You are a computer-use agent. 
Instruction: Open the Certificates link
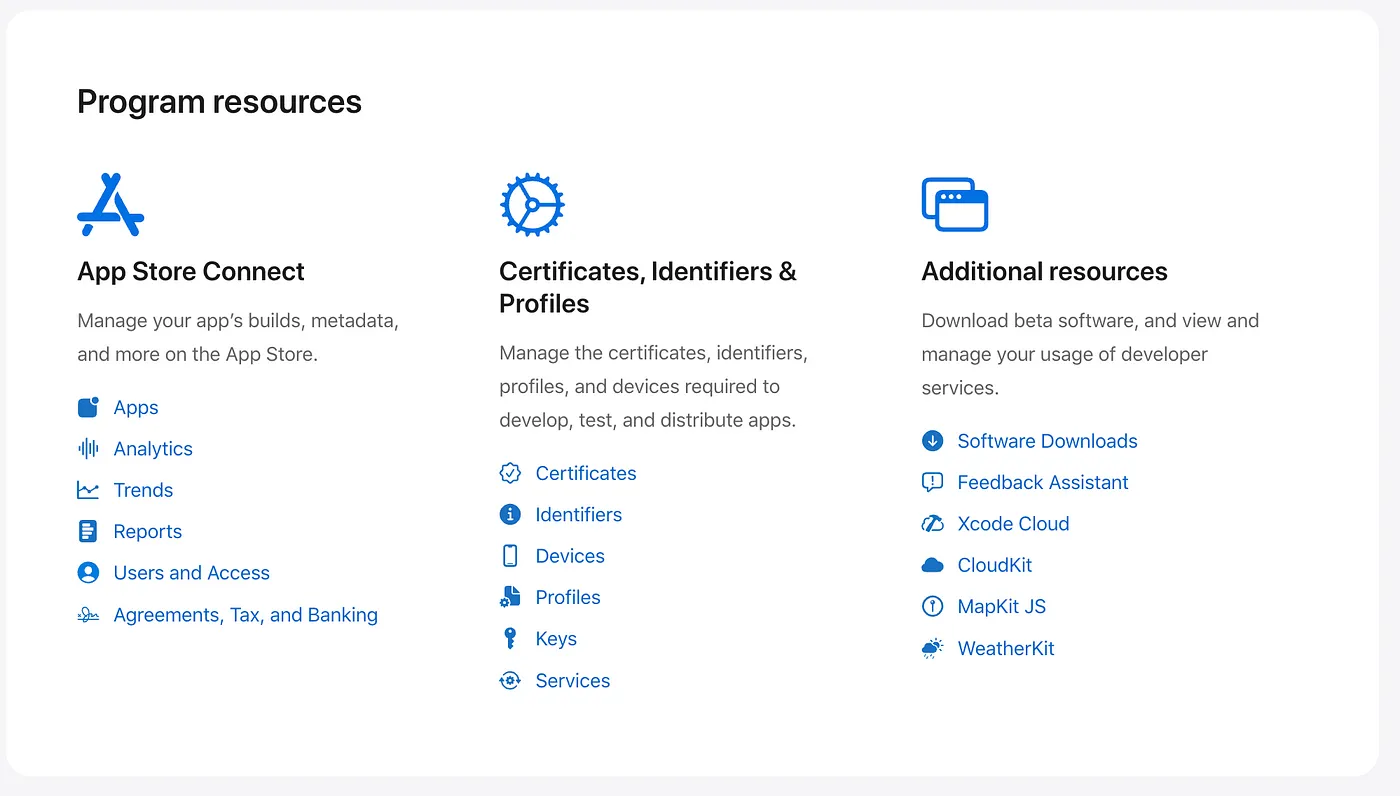(x=586, y=473)
